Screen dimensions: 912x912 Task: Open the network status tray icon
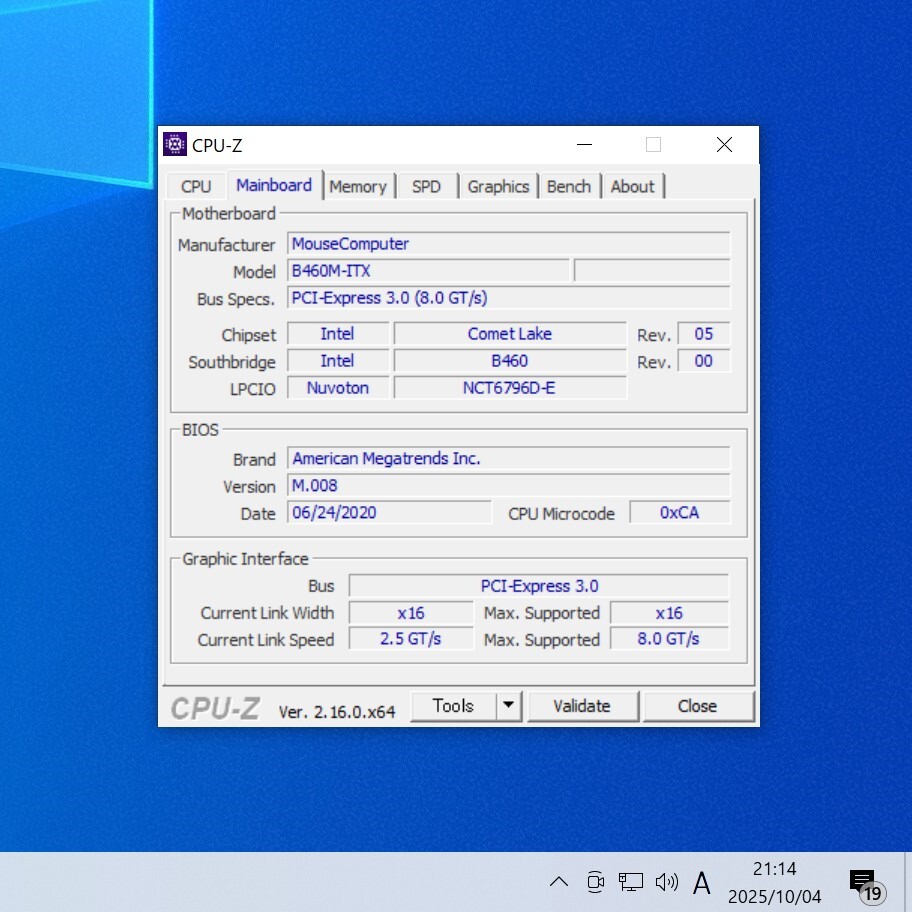pos(630,881)
